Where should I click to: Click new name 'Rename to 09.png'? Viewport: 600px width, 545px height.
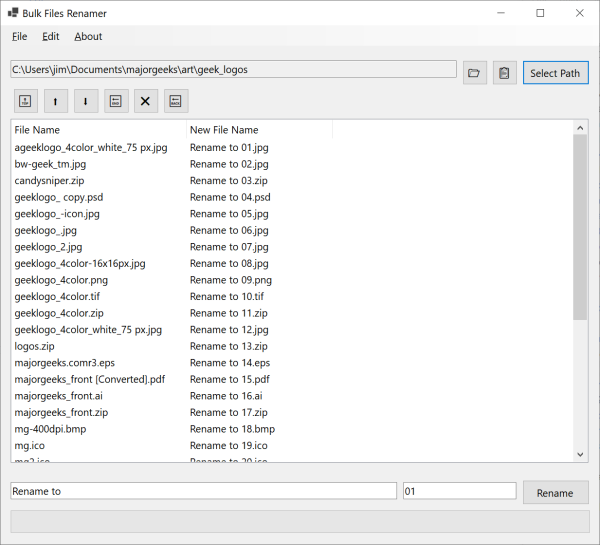coord(231,280)
